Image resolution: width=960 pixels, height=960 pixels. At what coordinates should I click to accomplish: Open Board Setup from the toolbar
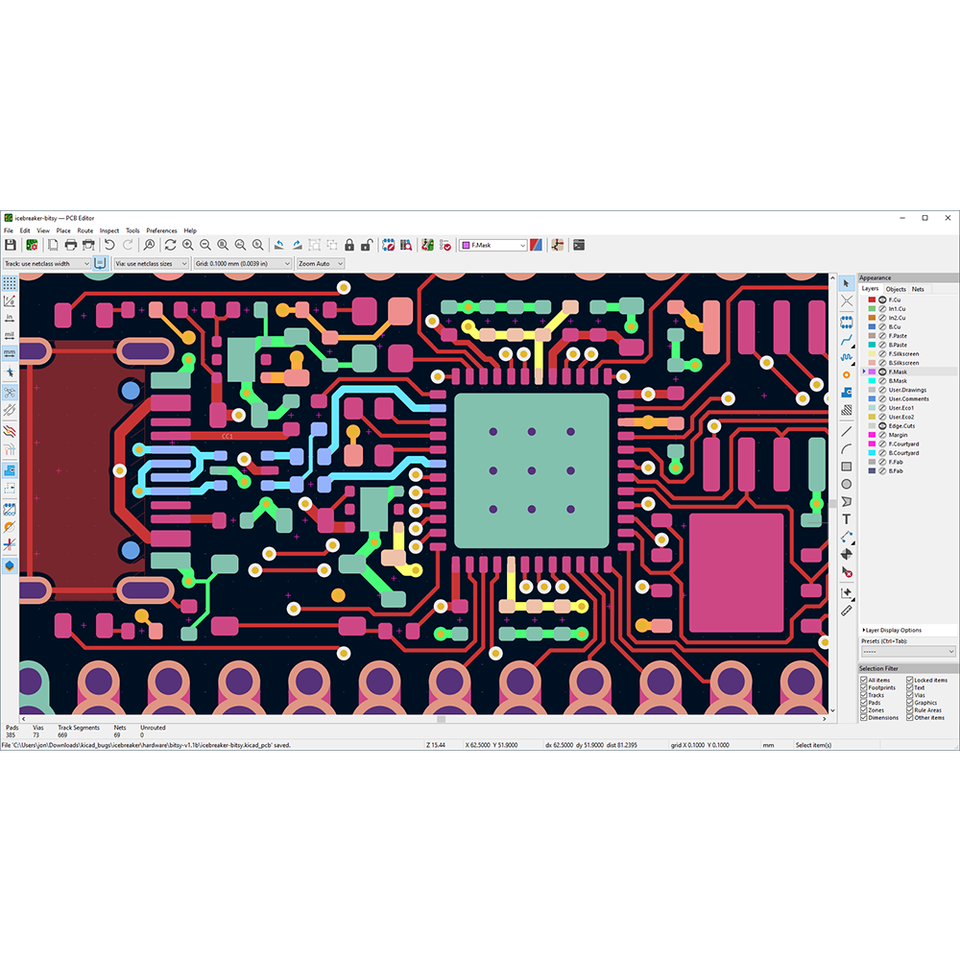point(32,245)
